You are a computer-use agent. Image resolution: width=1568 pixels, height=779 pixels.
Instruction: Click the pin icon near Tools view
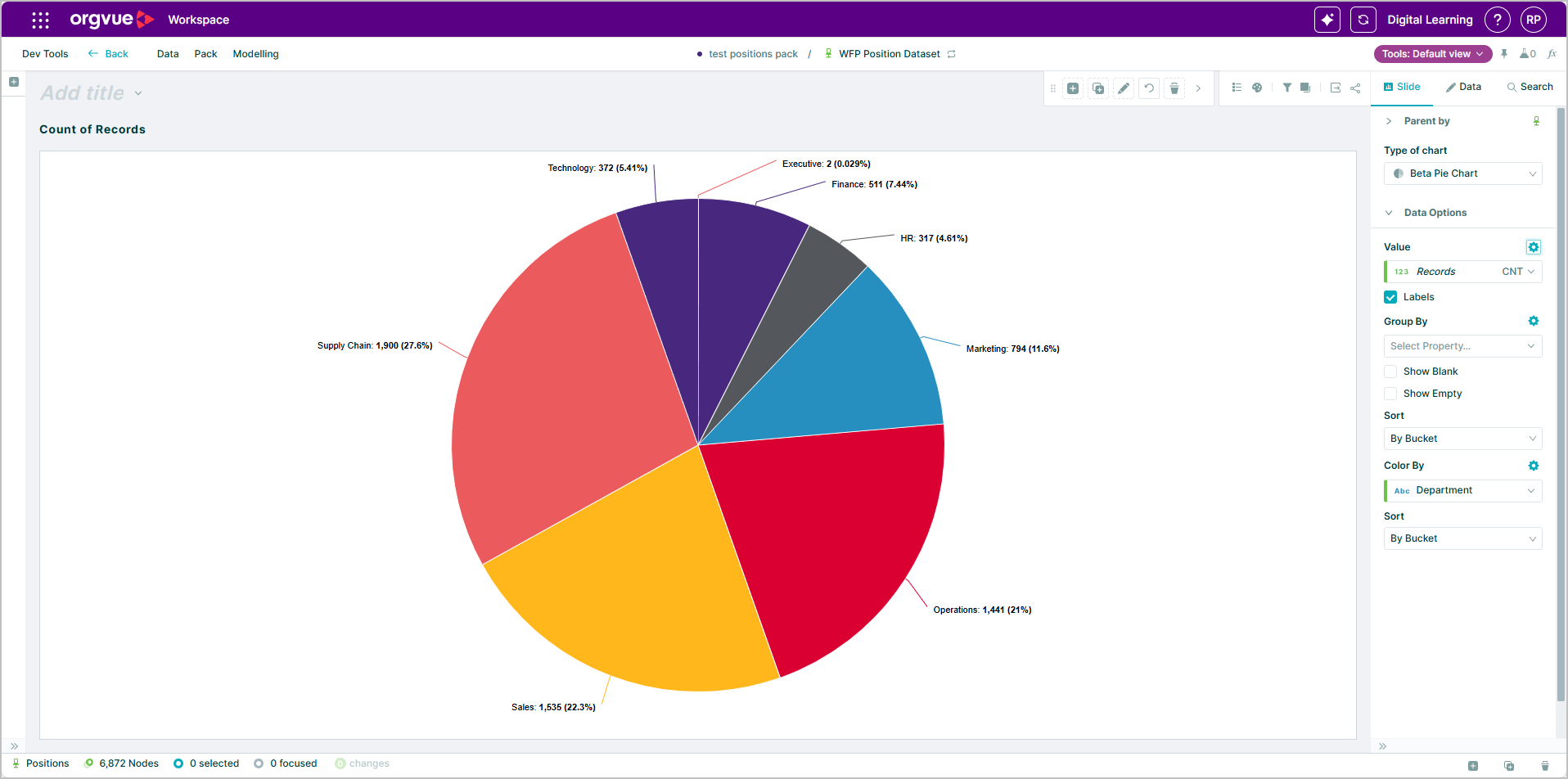[x=1504, y=54]
